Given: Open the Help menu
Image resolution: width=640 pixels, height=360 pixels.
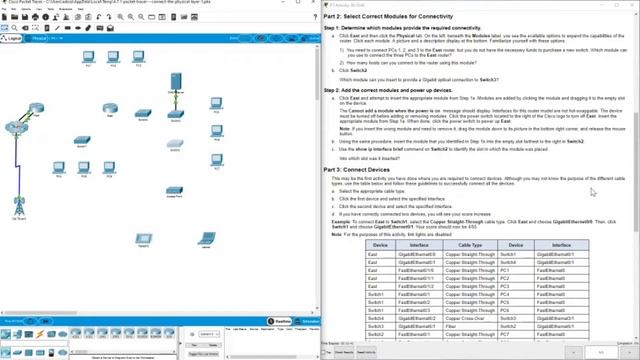Looking at the screenshot, I should pyautogui.click(x=80, y=9).
